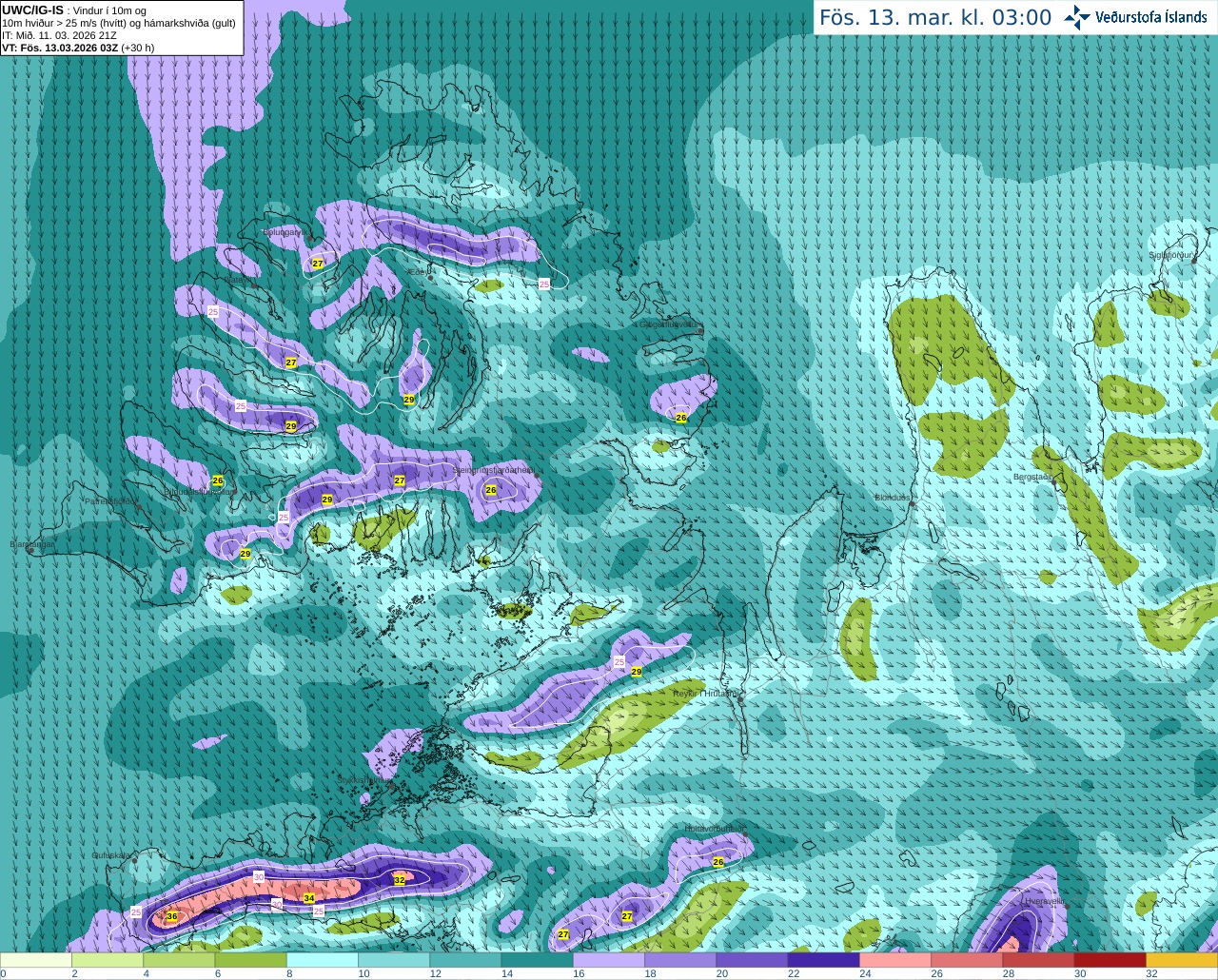This screenshot has height=980, width=1218.
Task: Click the 26 gust marker near Bíldudalsflugvöllur
Action: pos(218,480)
